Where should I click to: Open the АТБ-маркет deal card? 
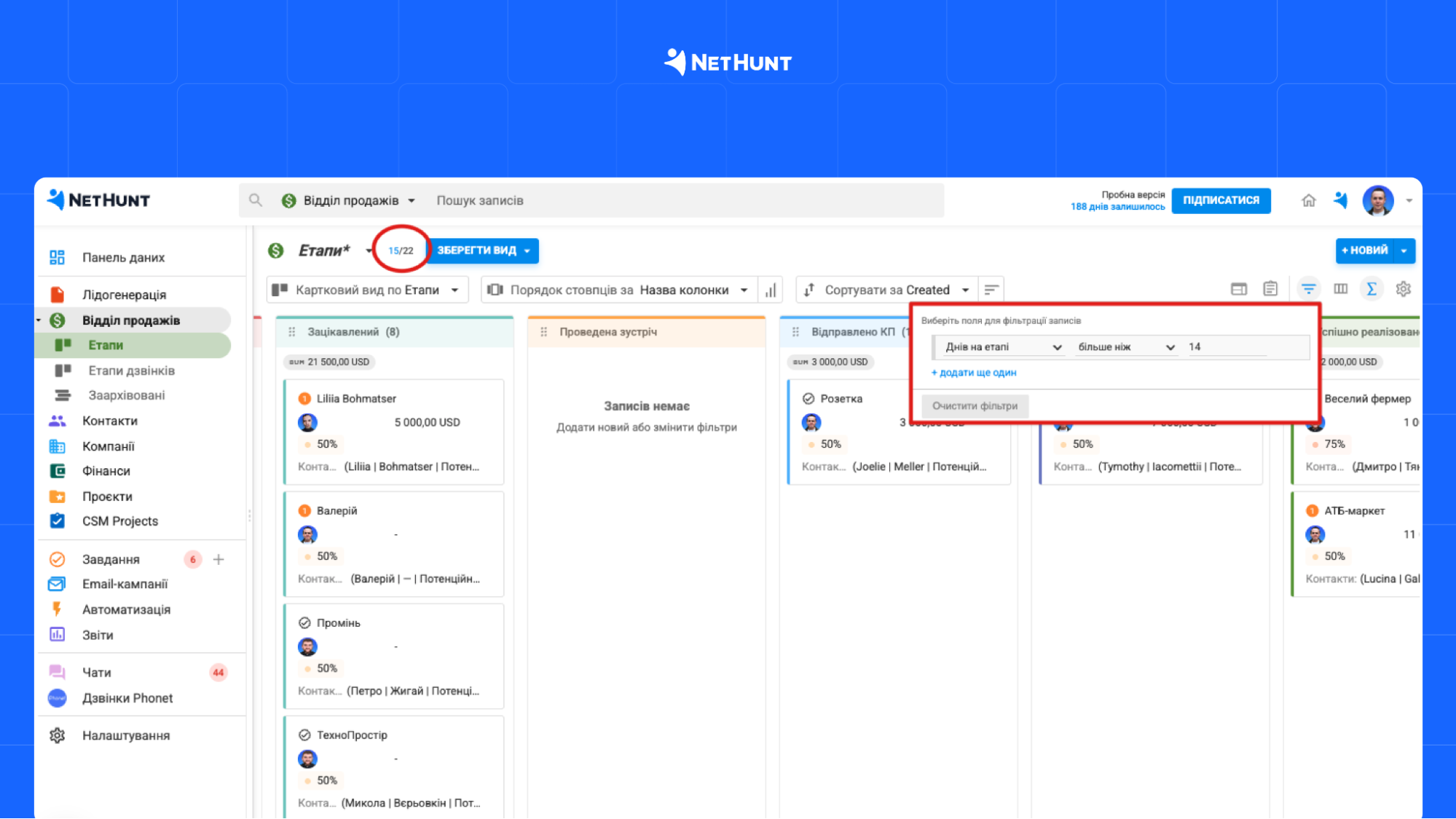pyautogui.click(x=1355, y=544)
